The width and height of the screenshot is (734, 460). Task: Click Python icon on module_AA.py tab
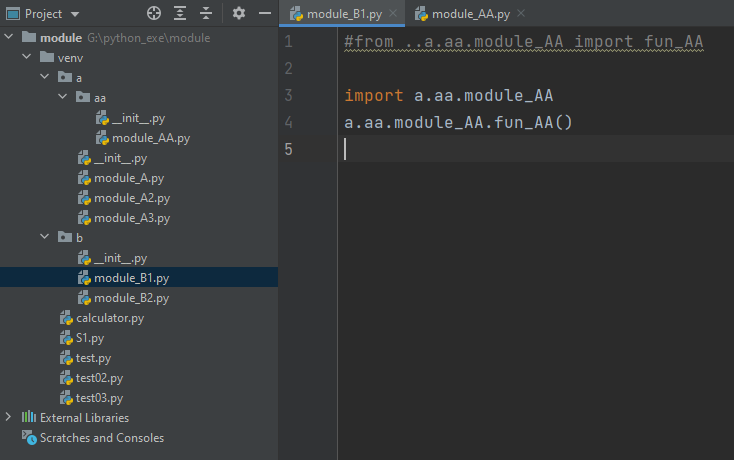[421, 14]
